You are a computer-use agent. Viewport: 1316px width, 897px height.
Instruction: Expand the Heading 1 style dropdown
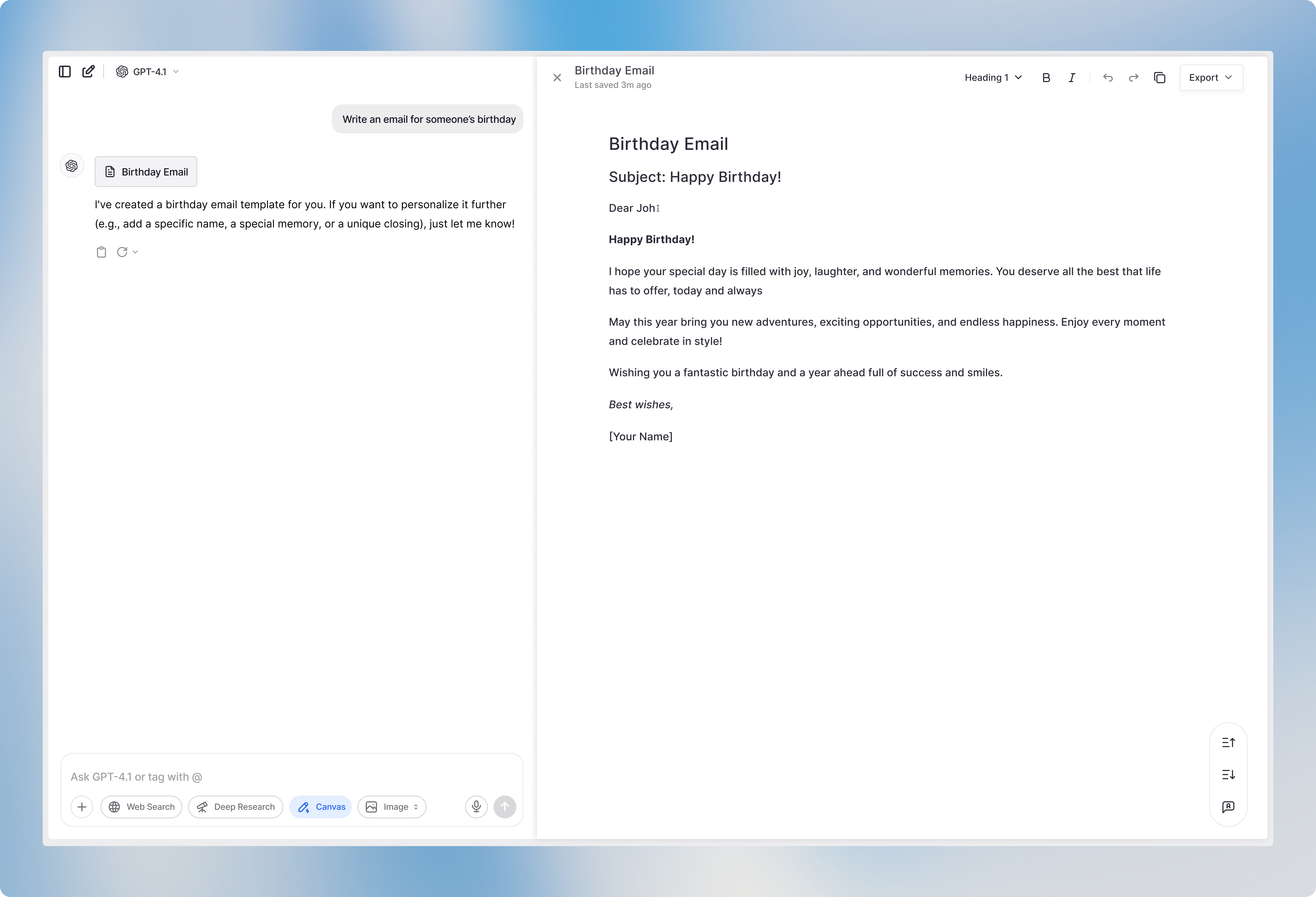click(993, 78)
